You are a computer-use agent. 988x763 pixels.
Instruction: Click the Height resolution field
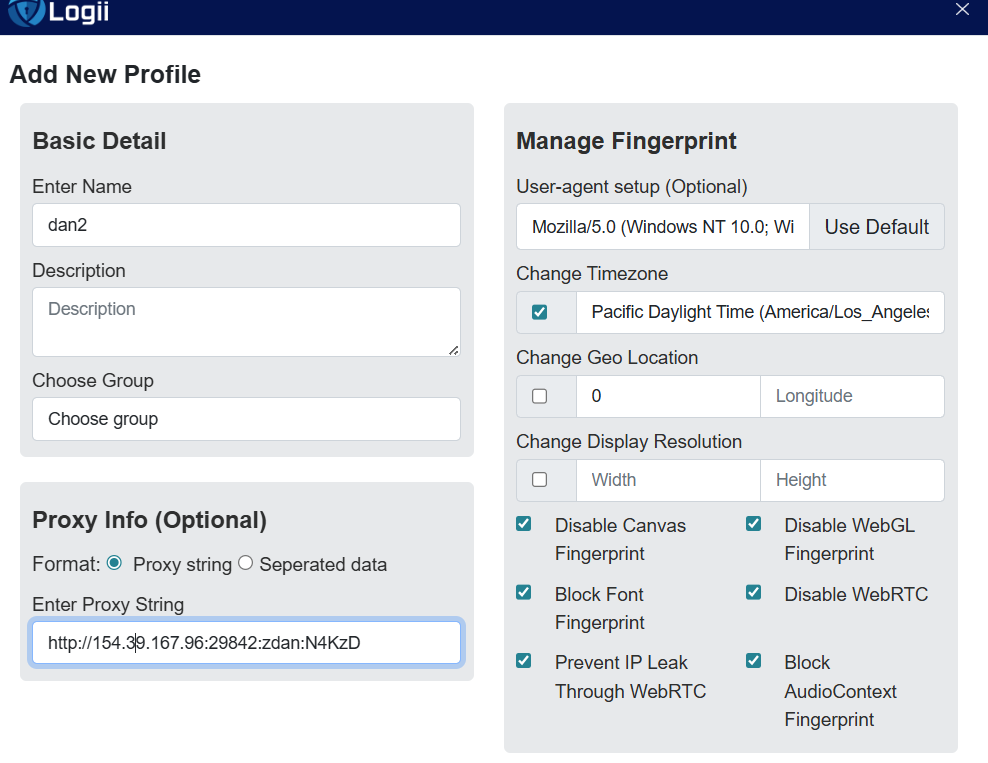pos(852,480)
